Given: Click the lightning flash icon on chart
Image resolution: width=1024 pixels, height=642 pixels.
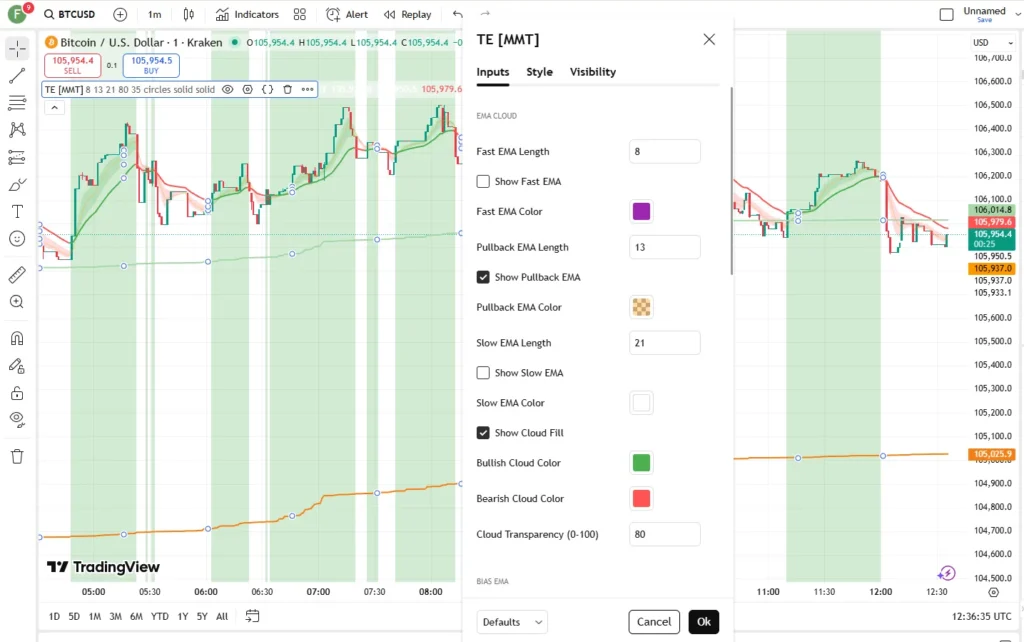Looking at the screenshot, I should (x=946, y=573).
